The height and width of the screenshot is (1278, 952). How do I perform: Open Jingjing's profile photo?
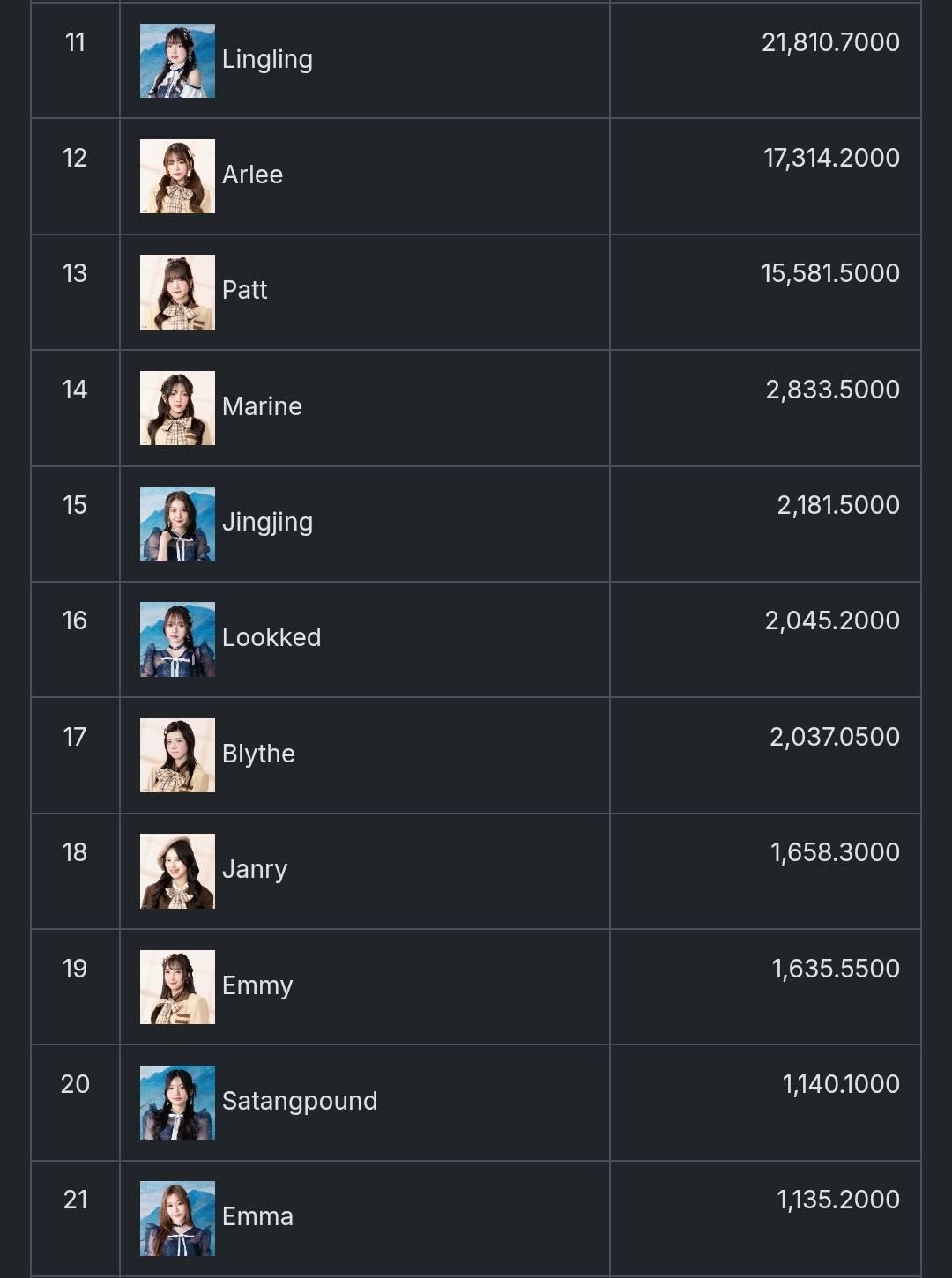click(177, 524)
